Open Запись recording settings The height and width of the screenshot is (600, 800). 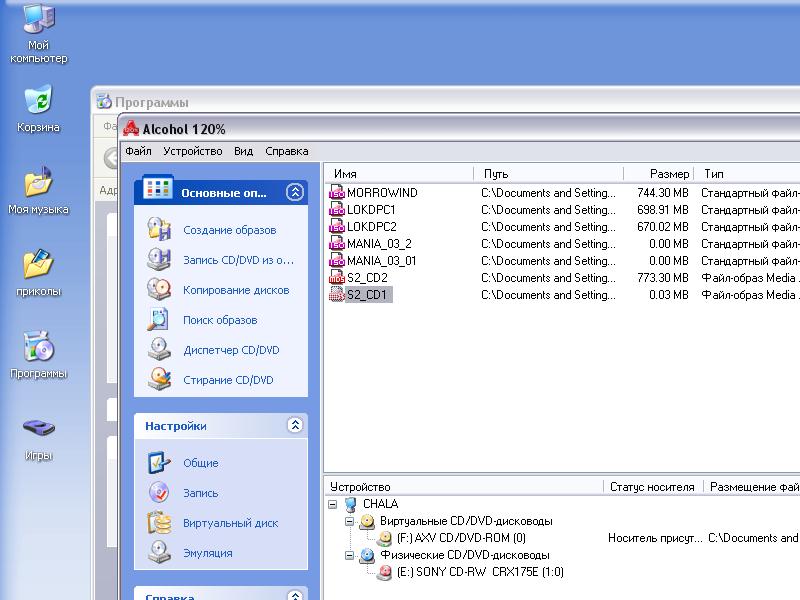click(200, 493)
